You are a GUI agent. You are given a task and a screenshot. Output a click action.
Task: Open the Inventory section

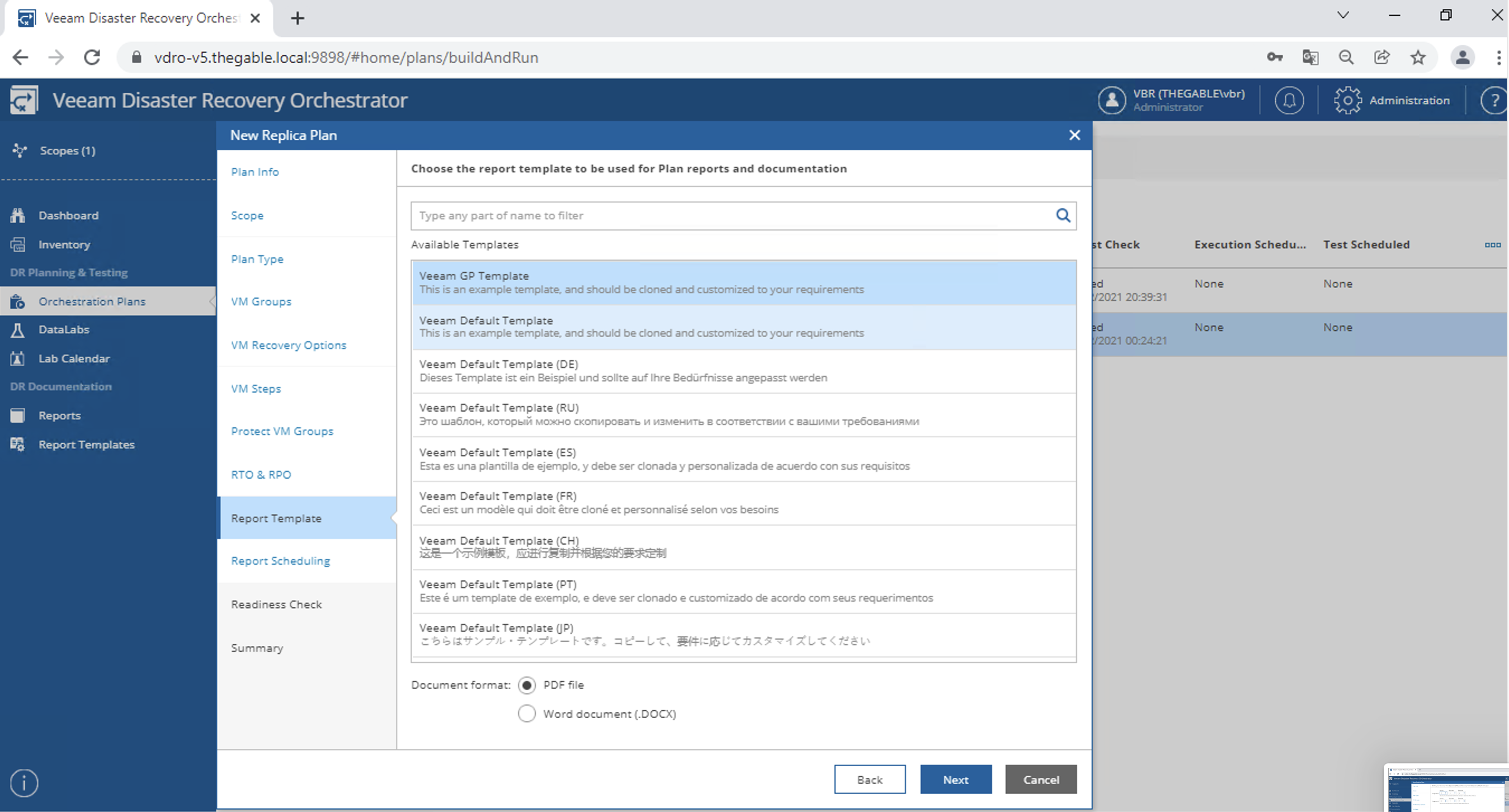64,244
